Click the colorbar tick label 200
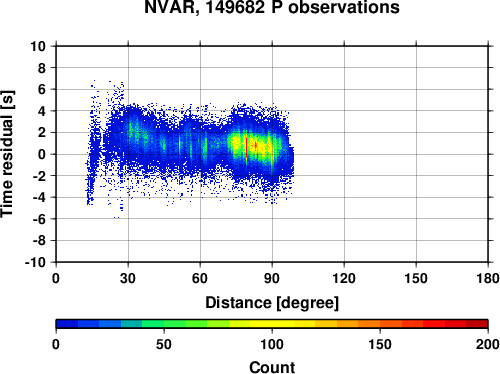 coord(487,344)
